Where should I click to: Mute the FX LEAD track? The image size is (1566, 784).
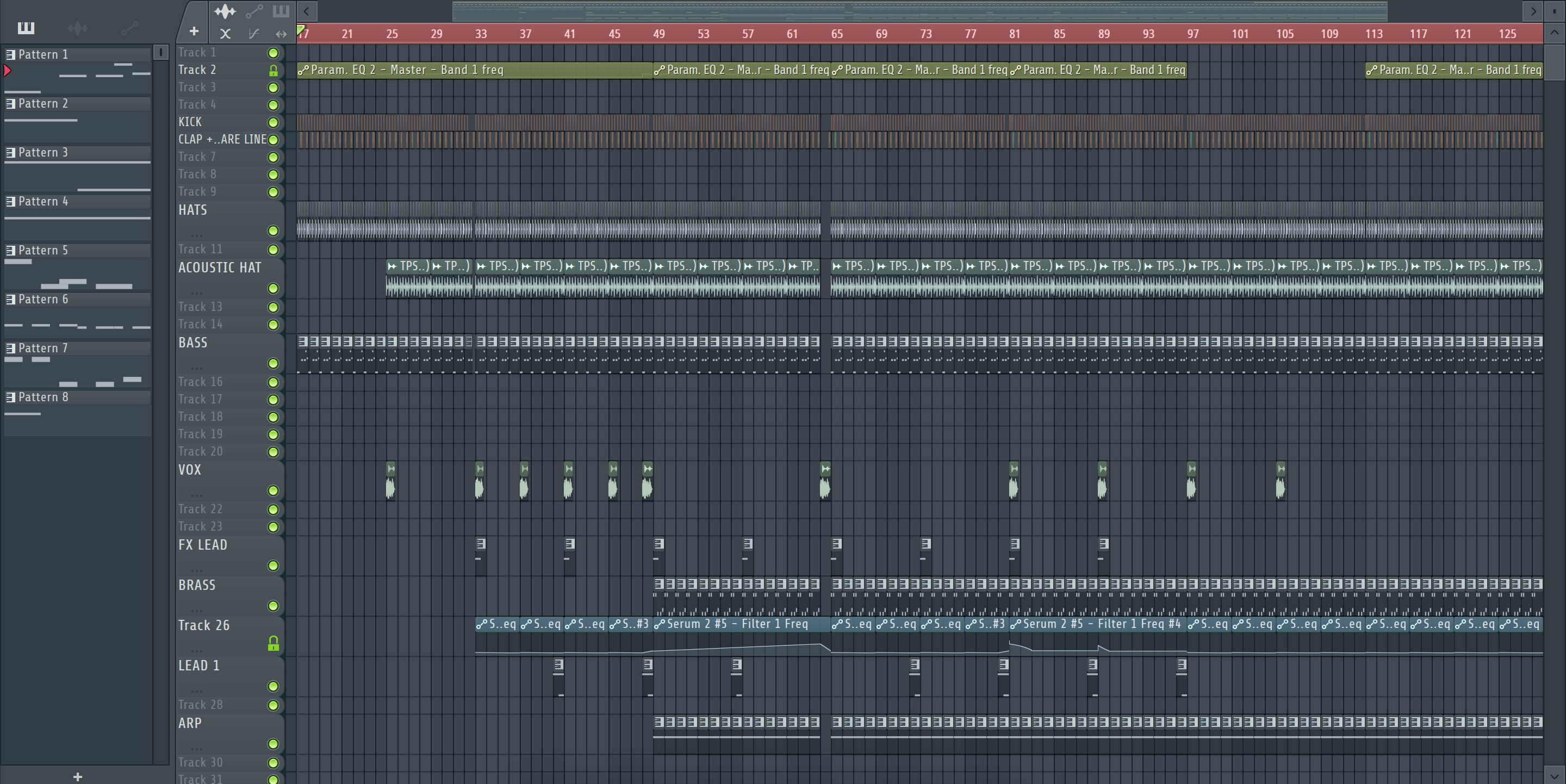click(274, 566)
